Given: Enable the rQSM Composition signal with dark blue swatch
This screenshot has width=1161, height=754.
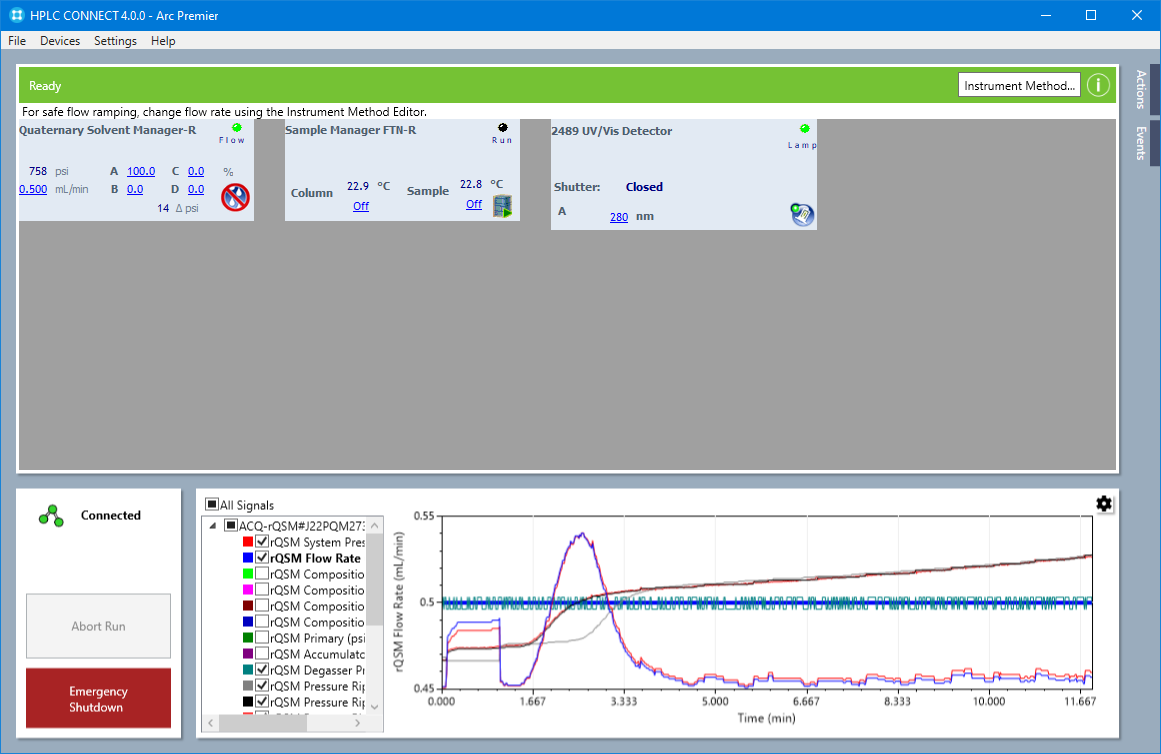Looking at the screenshot, I should [262, 622].
